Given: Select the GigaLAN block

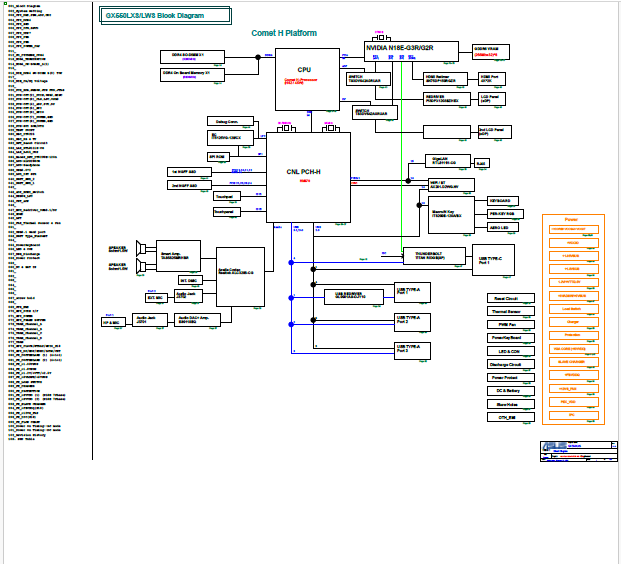Looking at the screenshot, I should (x=448, y=161).
